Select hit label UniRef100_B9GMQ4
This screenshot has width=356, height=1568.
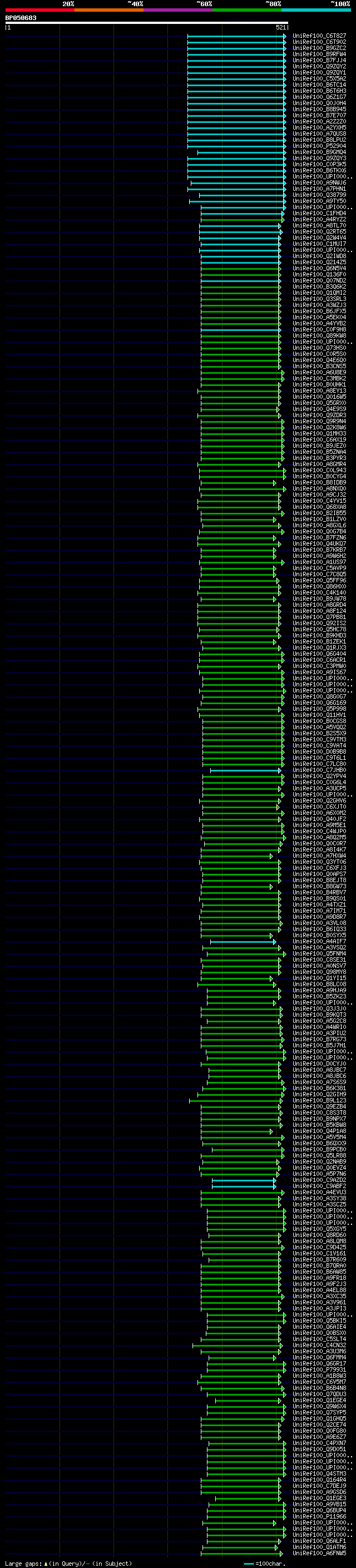click(319, 152)
